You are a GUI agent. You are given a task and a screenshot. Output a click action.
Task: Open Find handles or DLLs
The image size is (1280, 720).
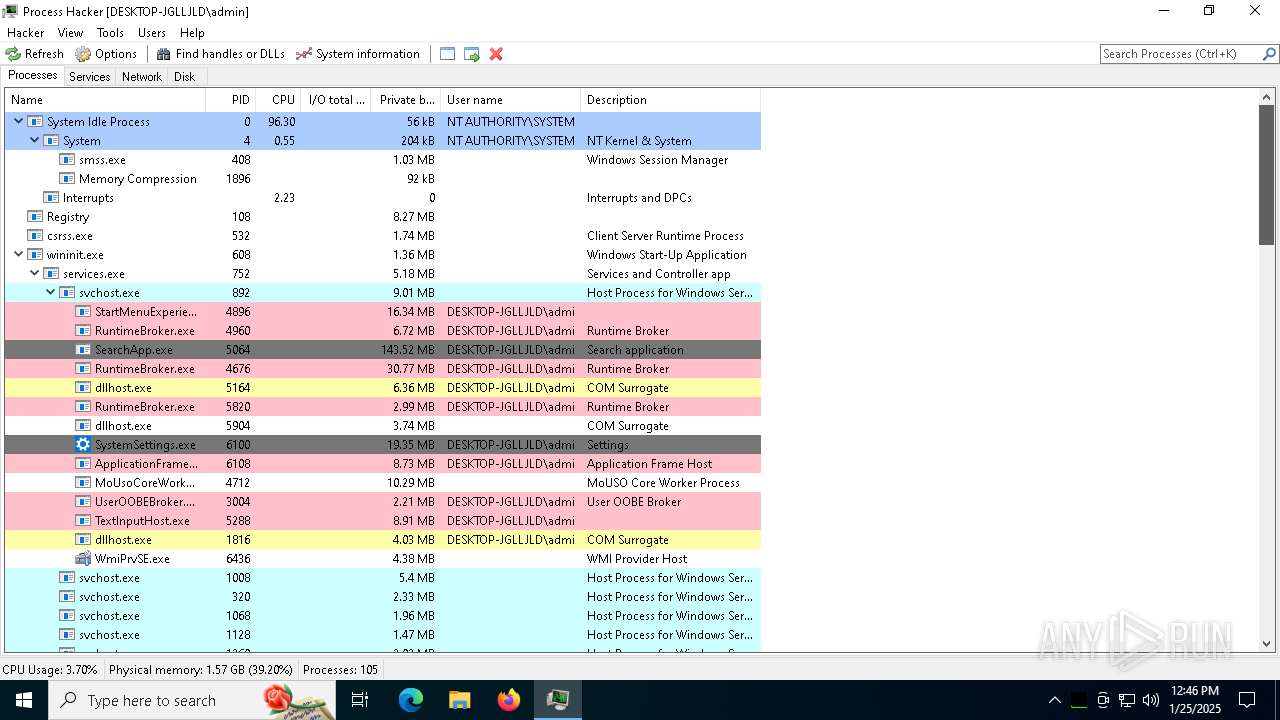[220, 54]
